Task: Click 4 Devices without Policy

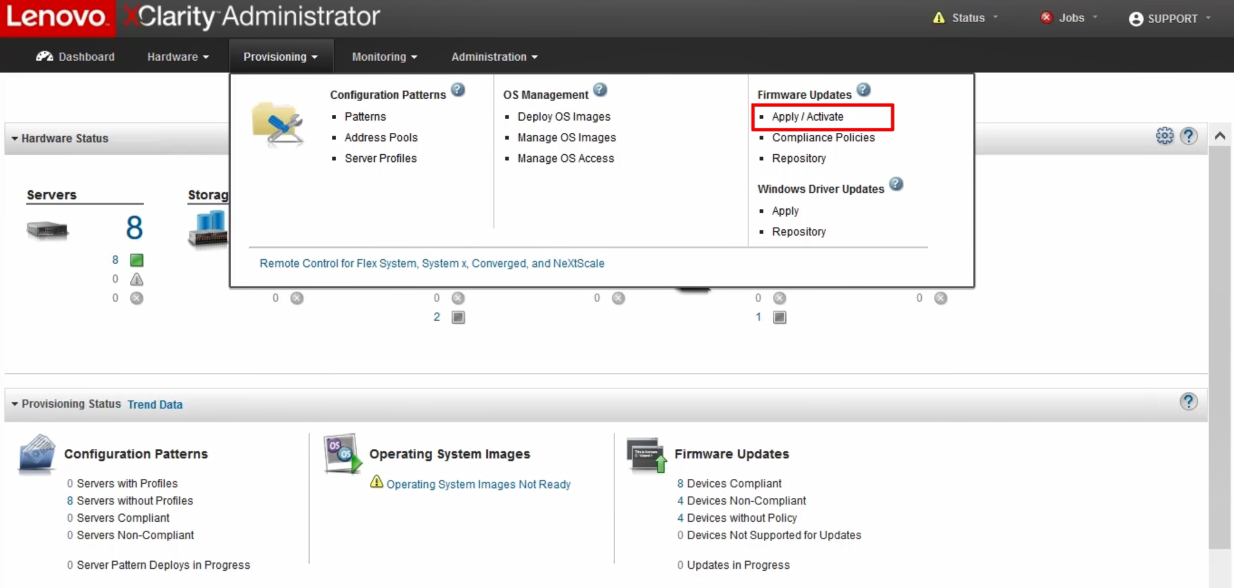Action: click(x=737, y=518)
